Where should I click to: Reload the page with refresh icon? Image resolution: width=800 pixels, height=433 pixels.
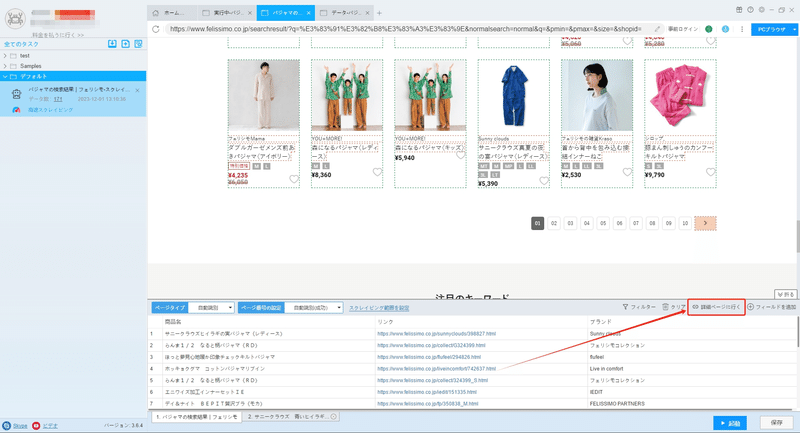click(x=156, y=29)
